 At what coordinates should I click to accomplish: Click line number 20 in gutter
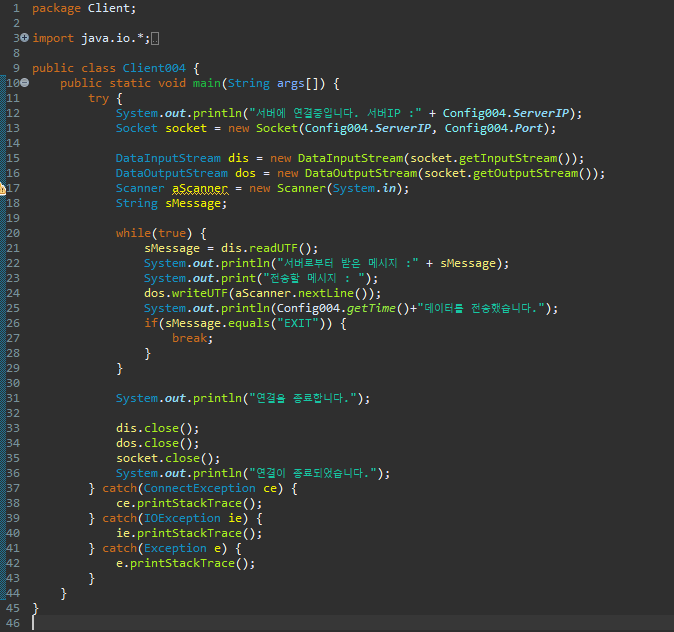13,233
